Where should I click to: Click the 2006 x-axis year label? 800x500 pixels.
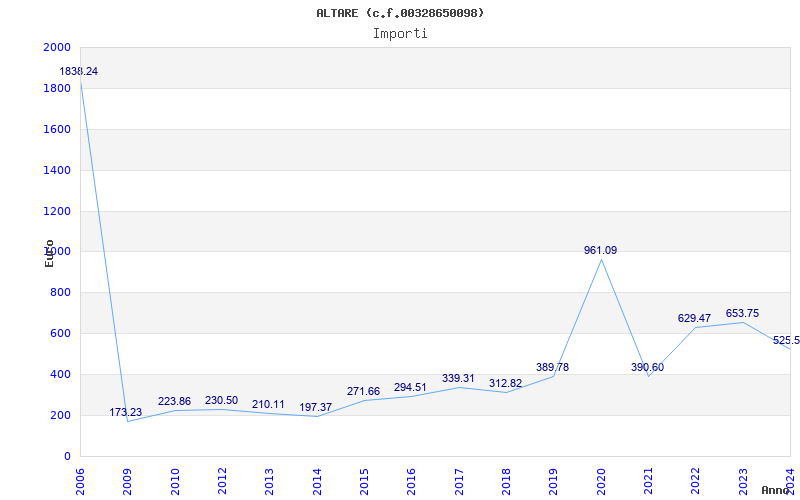tap(80, 480)
